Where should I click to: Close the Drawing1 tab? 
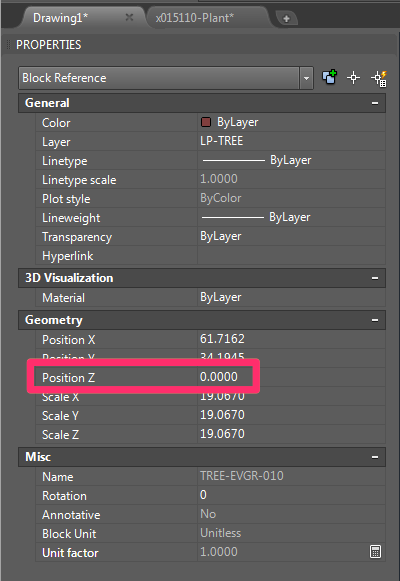click(129, 17)
